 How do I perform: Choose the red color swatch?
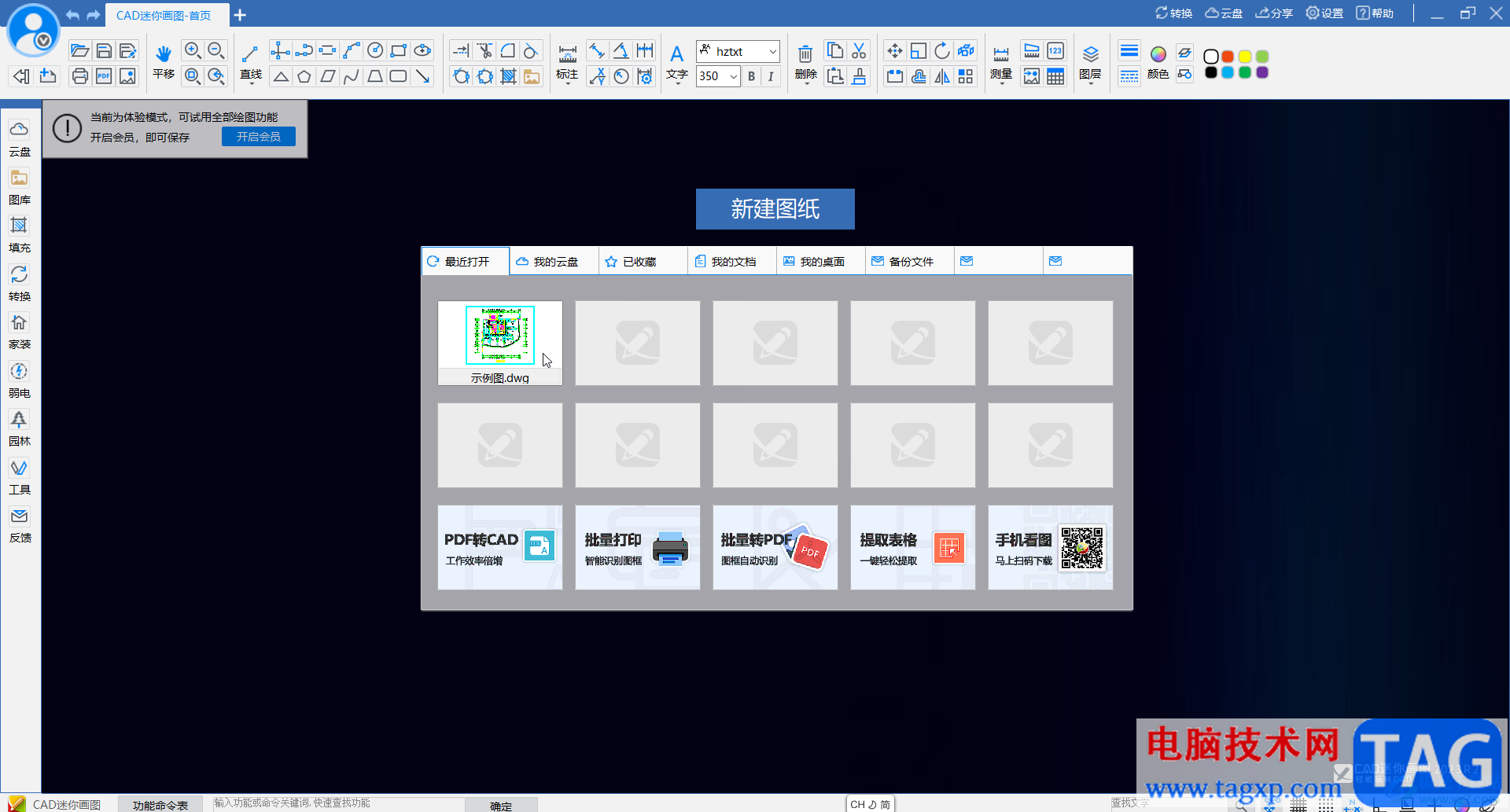tap(1228, 57)
